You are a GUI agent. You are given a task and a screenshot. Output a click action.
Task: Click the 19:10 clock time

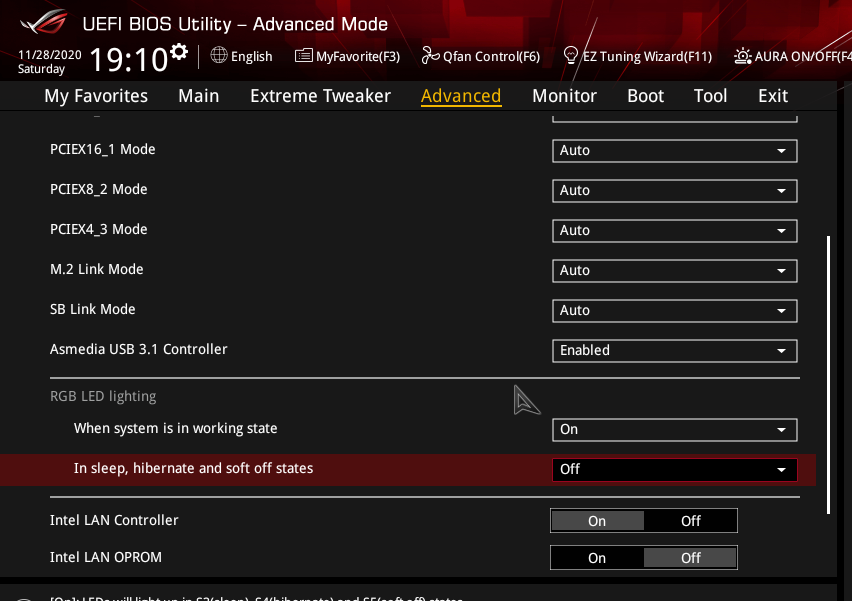click(x=129, y=59)
